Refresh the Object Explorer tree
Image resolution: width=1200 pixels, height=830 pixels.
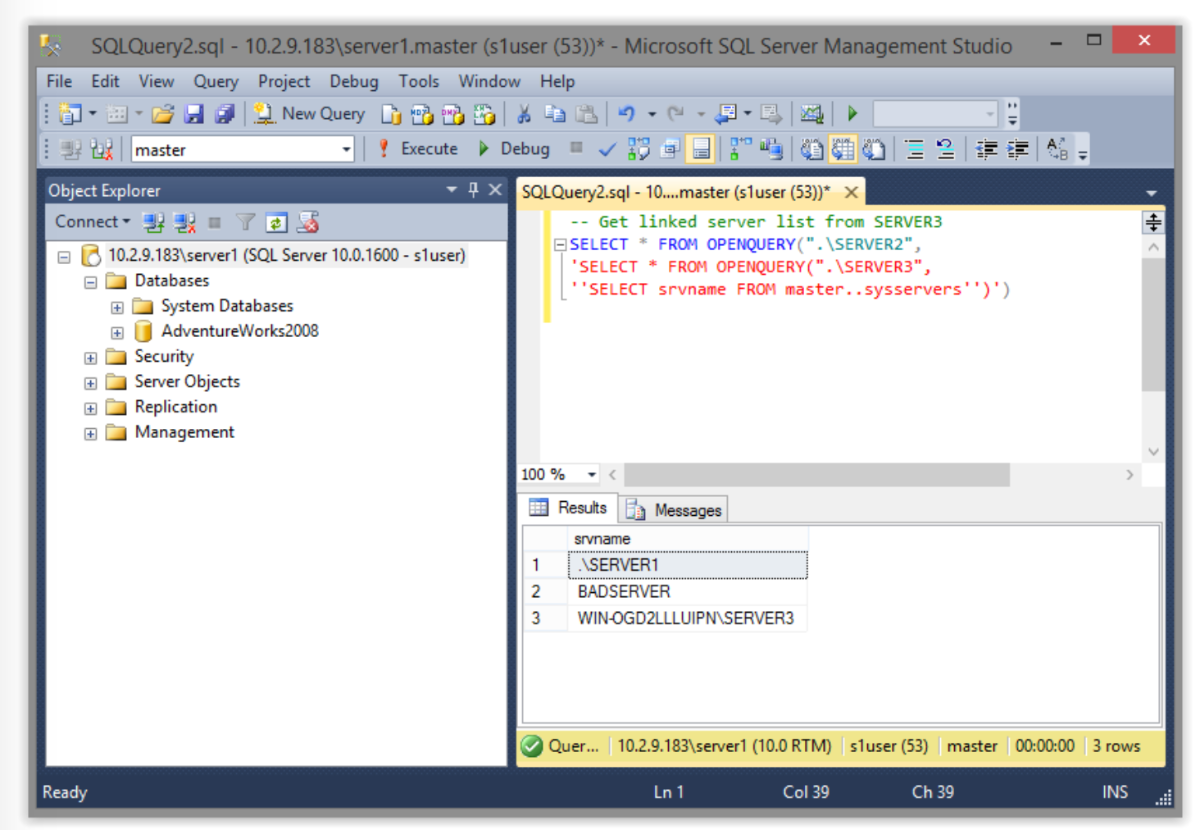(x=276, y=222)
